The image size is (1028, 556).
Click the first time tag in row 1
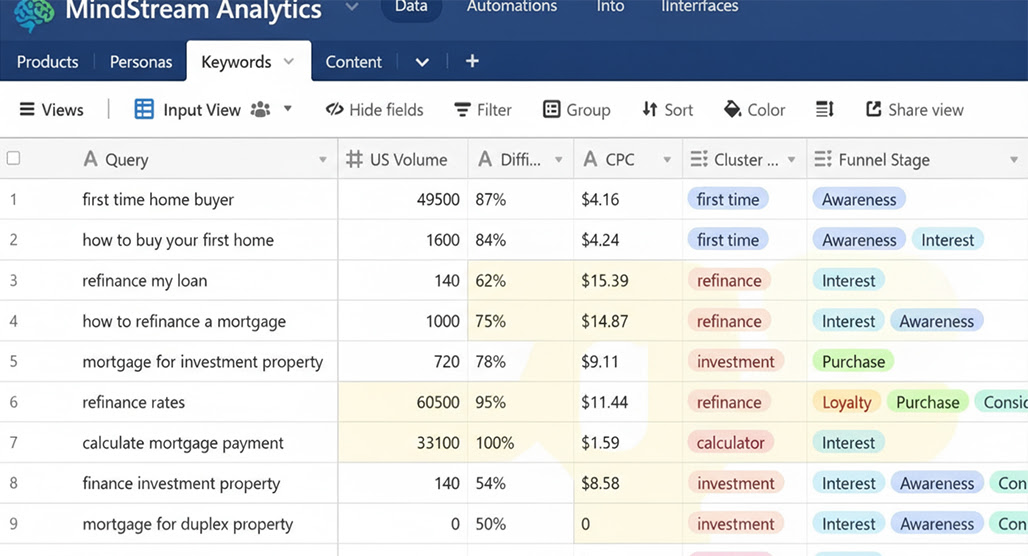point(728,199)
